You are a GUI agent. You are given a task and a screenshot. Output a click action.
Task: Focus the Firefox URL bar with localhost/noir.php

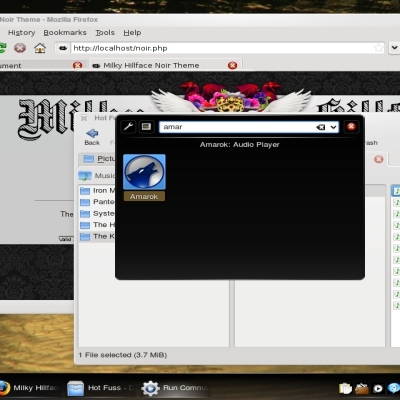220,48
